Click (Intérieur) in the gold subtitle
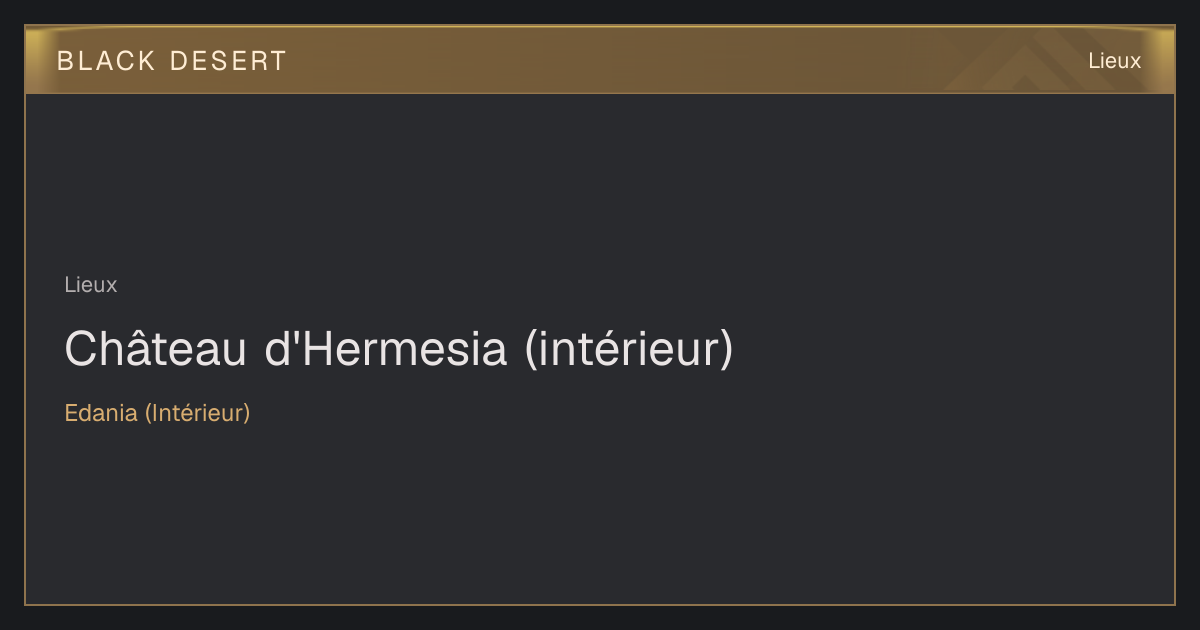The width and height of the screenshot is (1200, 630). pos(198,412)
